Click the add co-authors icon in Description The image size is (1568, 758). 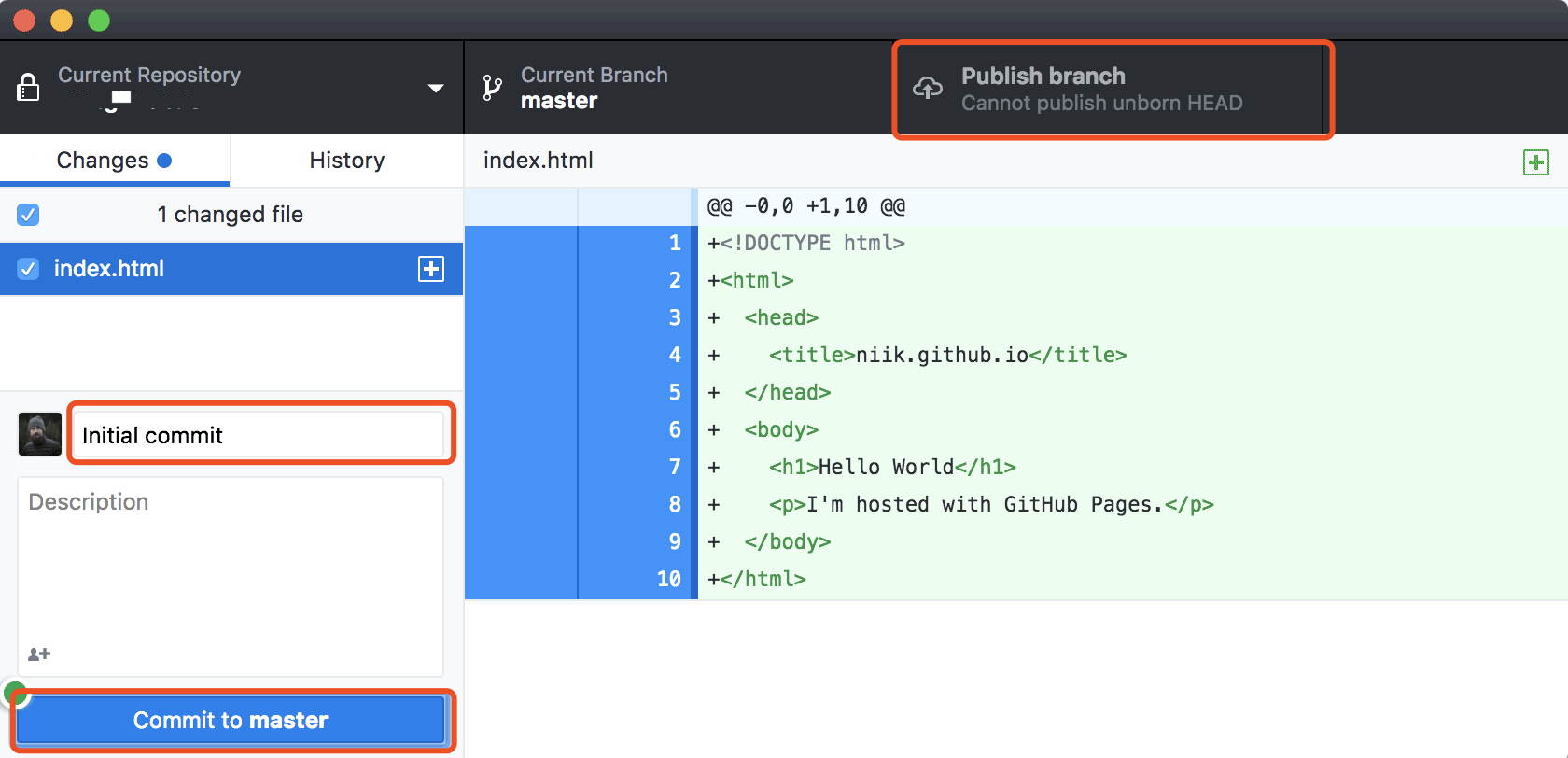pos(39,653)
